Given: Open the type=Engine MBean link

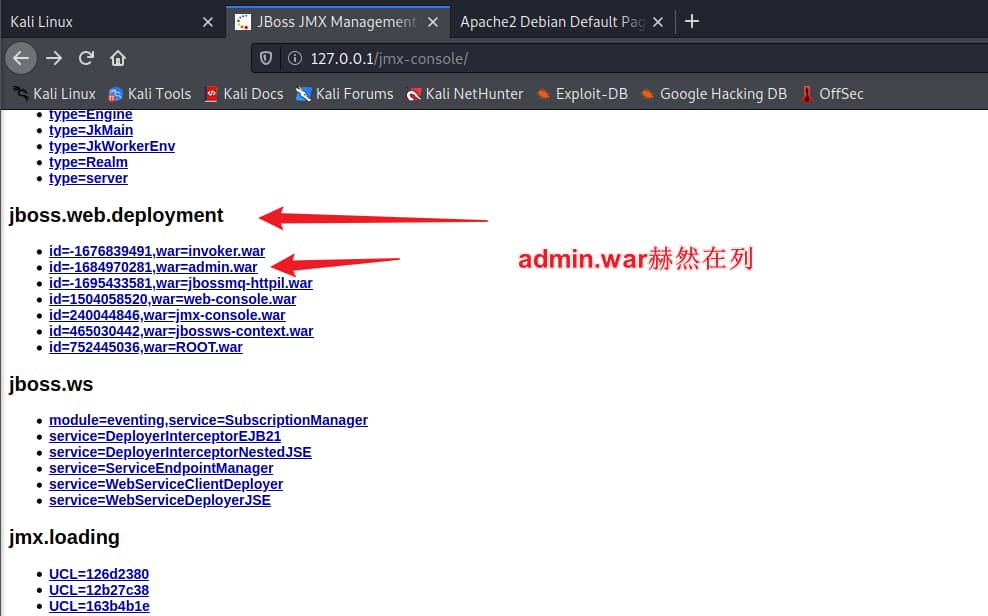Looking at the screenshot, I should coord(91,115).
